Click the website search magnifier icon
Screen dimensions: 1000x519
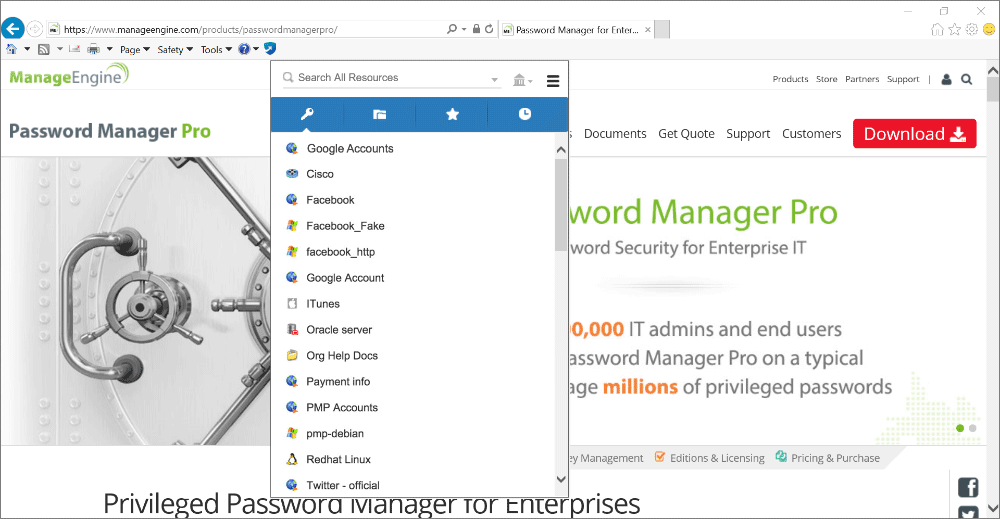tap(966, 79)
